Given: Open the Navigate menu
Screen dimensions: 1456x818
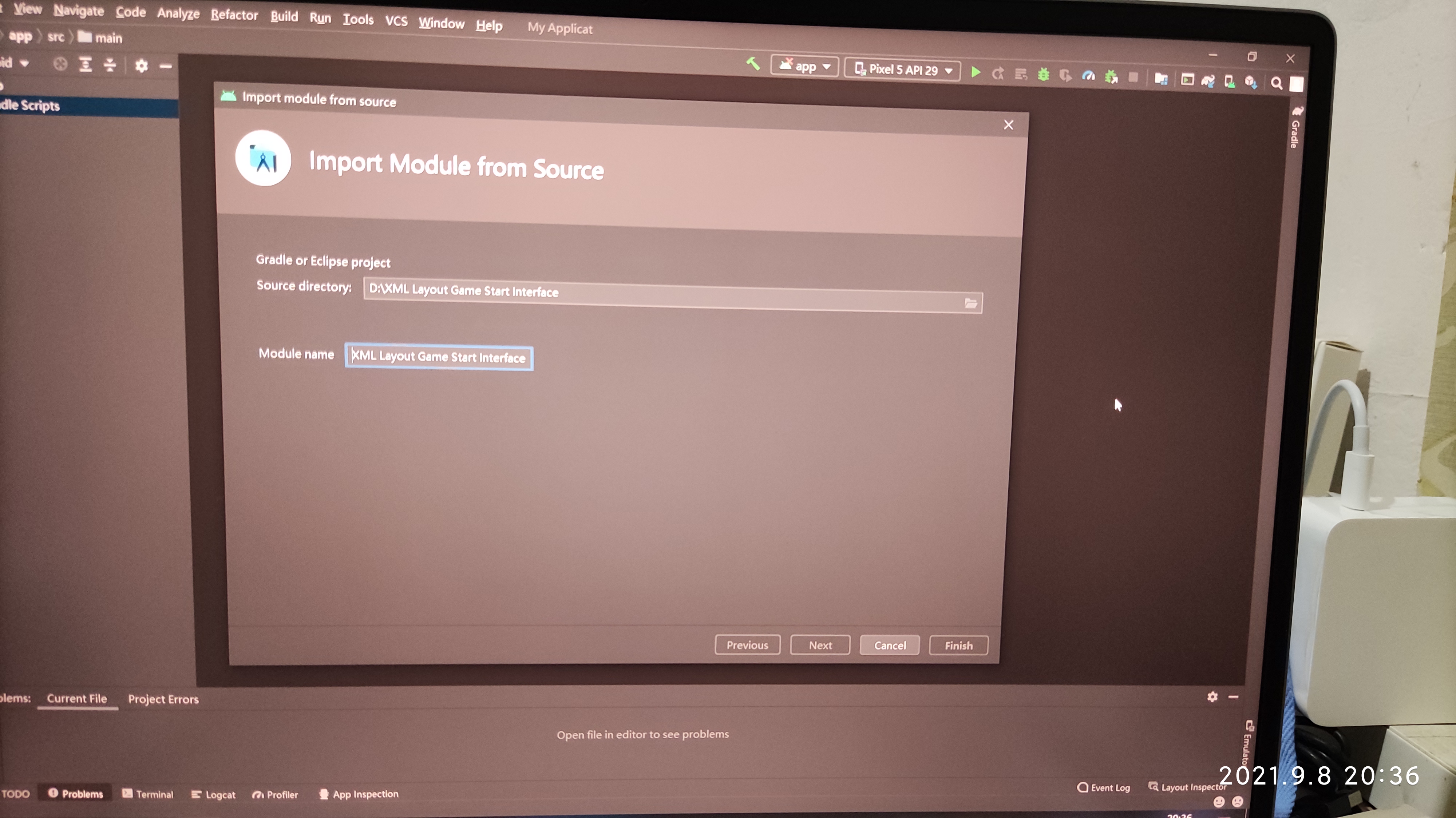Looking at the screenshot, I should pos(79,11).
